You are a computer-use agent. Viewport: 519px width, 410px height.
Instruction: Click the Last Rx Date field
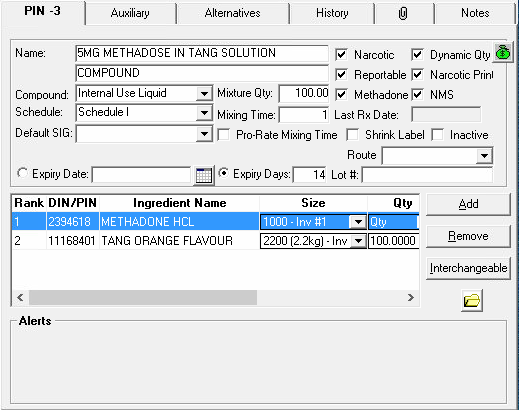coord(446,115)
